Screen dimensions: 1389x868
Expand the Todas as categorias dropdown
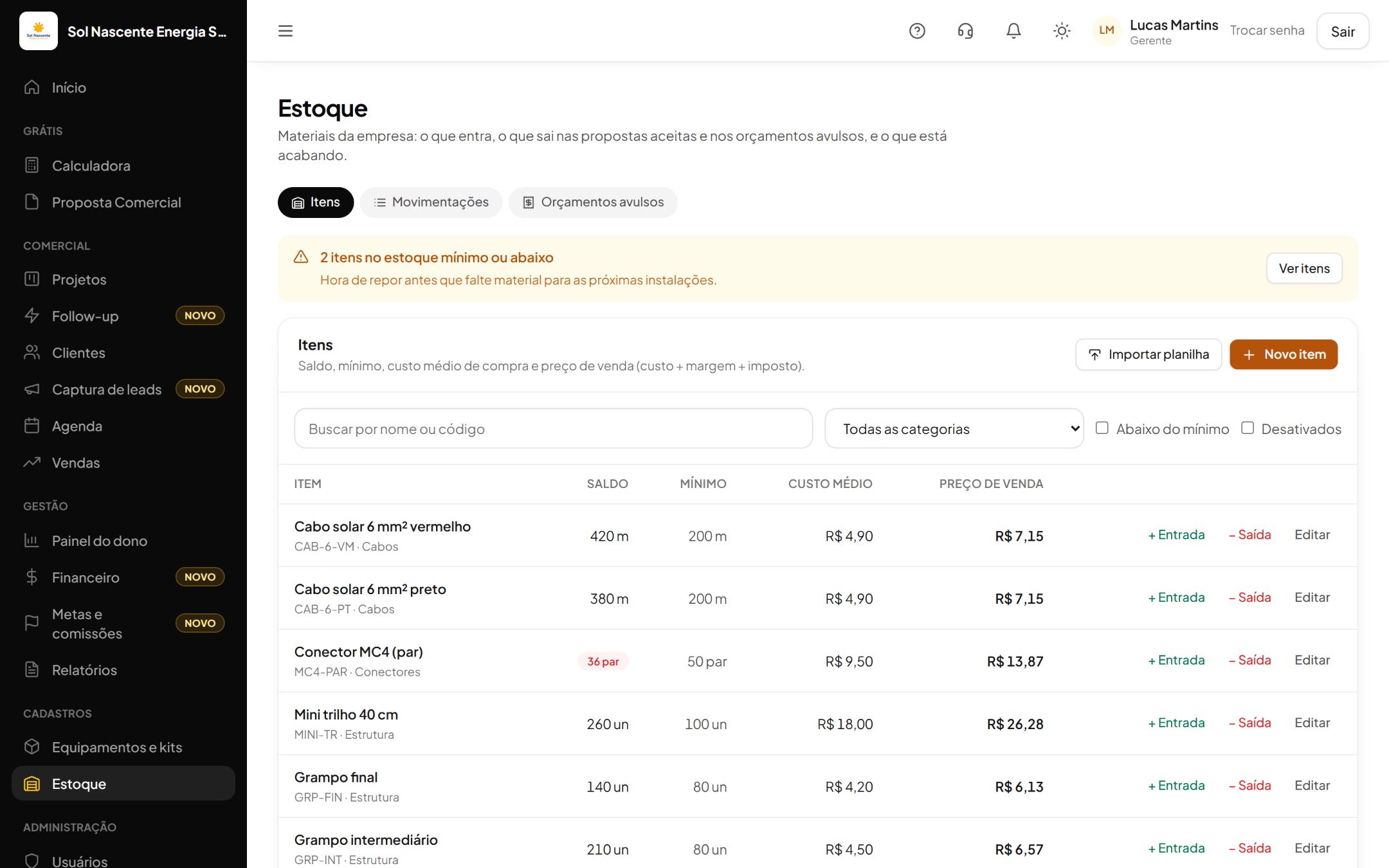pyautogui.click(x=954, y=429)
